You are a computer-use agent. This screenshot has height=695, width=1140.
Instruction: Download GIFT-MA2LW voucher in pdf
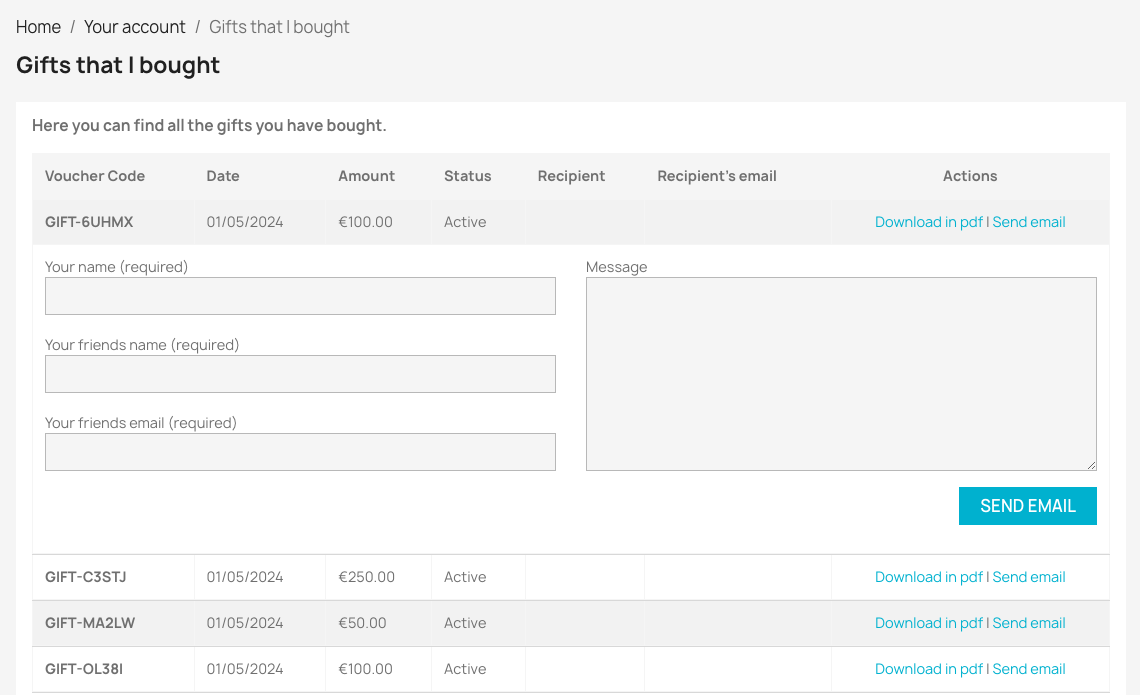pyautogui.click(x=928, y=623)
